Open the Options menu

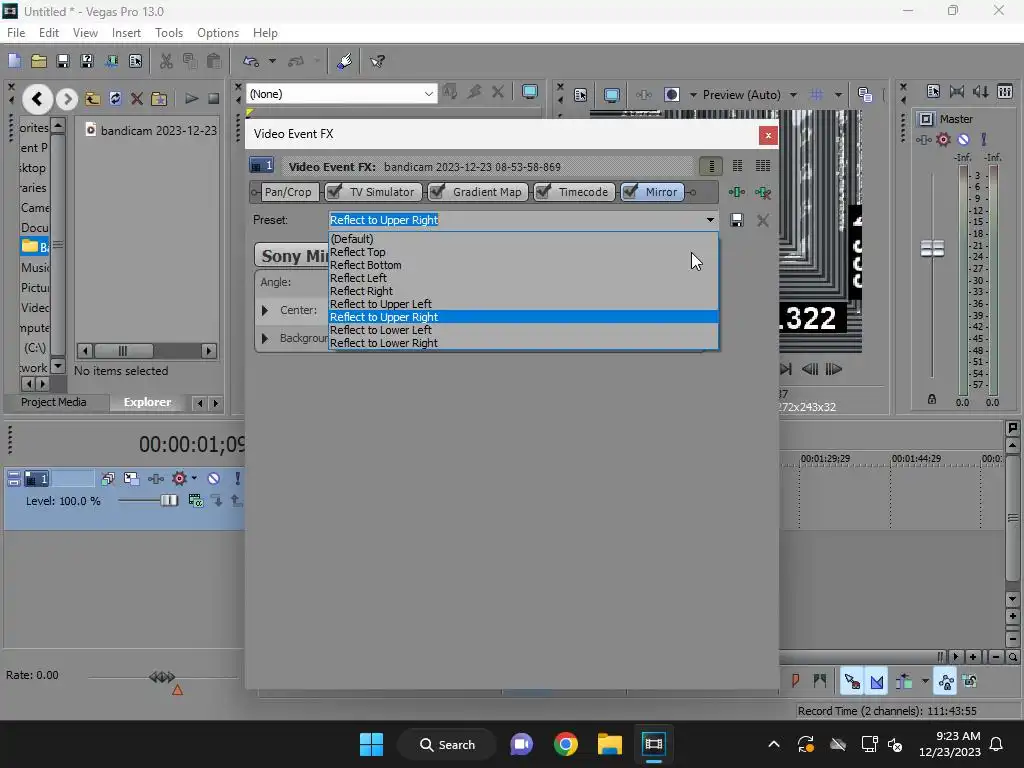click(x=217, y=33)
